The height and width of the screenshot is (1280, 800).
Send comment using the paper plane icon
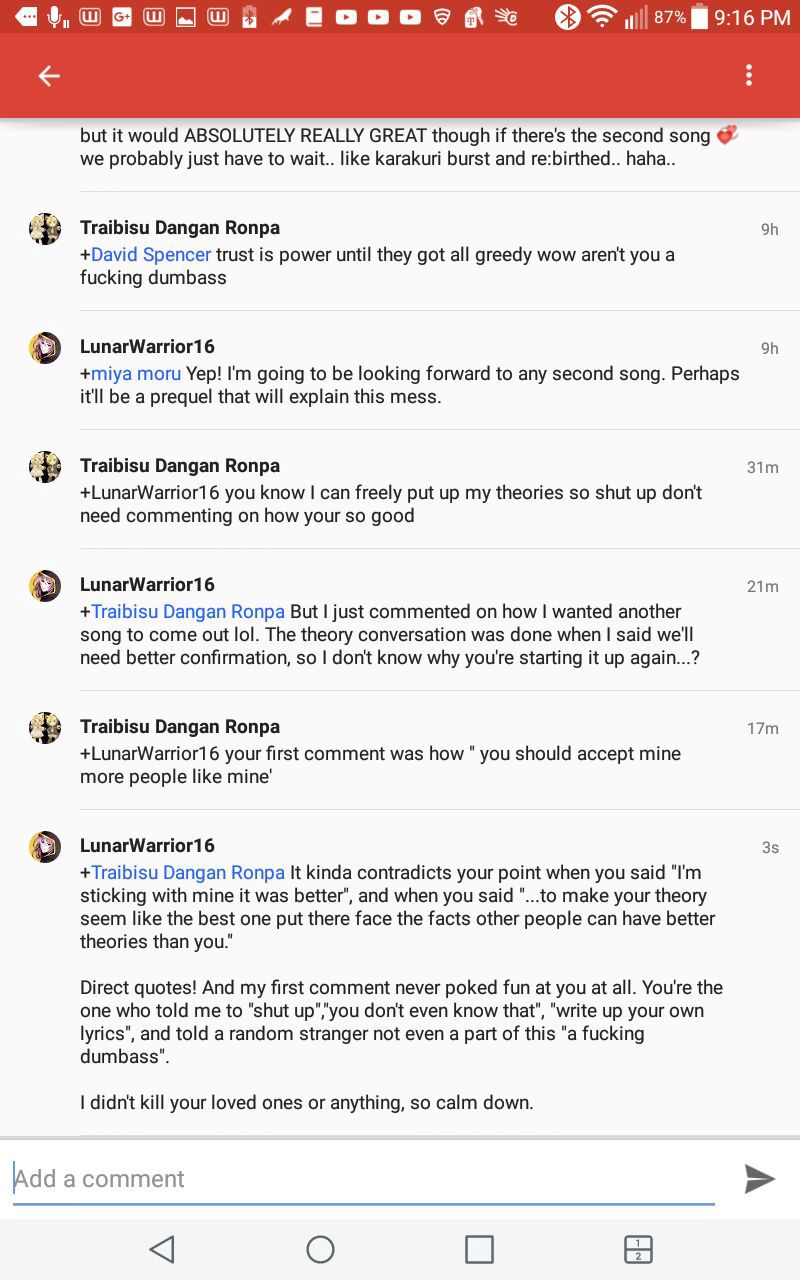click(759, 1179)
